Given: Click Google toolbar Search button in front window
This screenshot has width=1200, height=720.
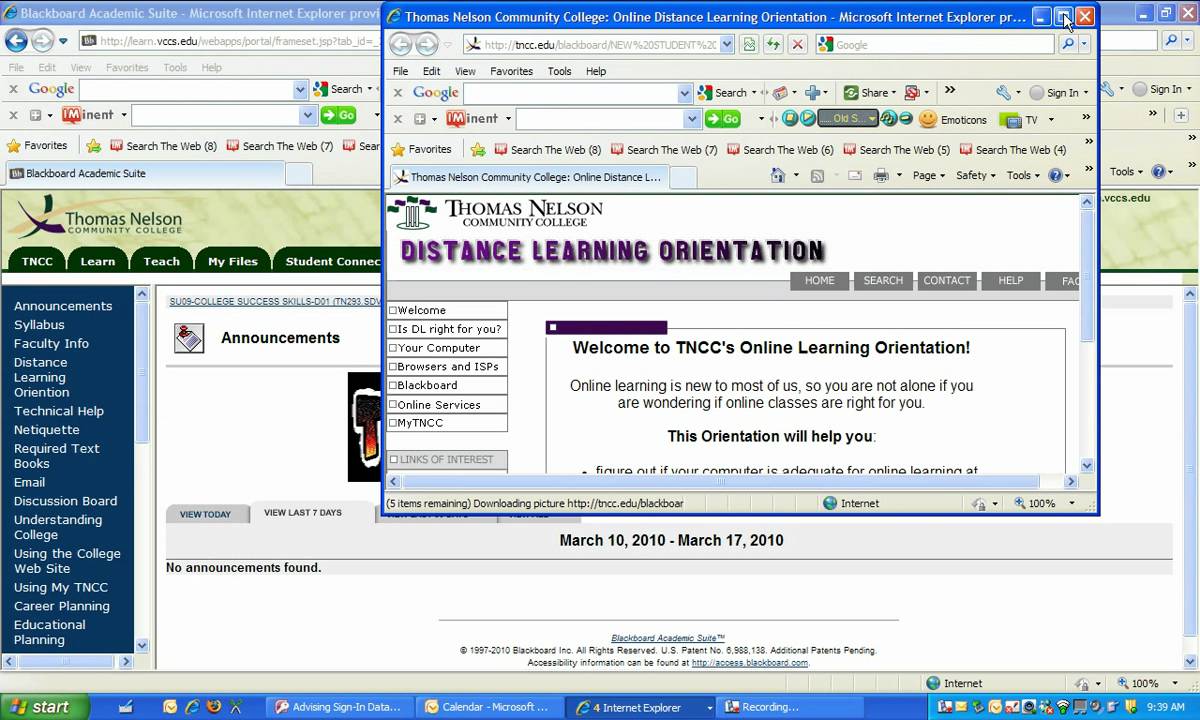Looking at the screenshot, I should coord(722,92).
